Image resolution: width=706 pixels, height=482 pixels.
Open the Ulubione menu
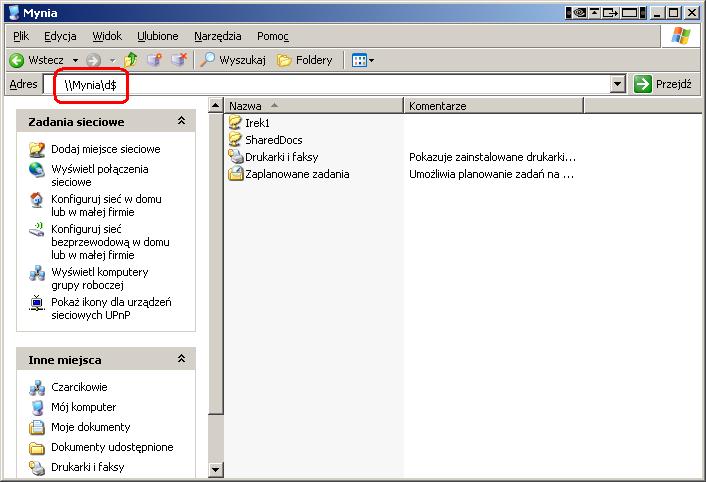pyautogui.click(x=158, y=36)
